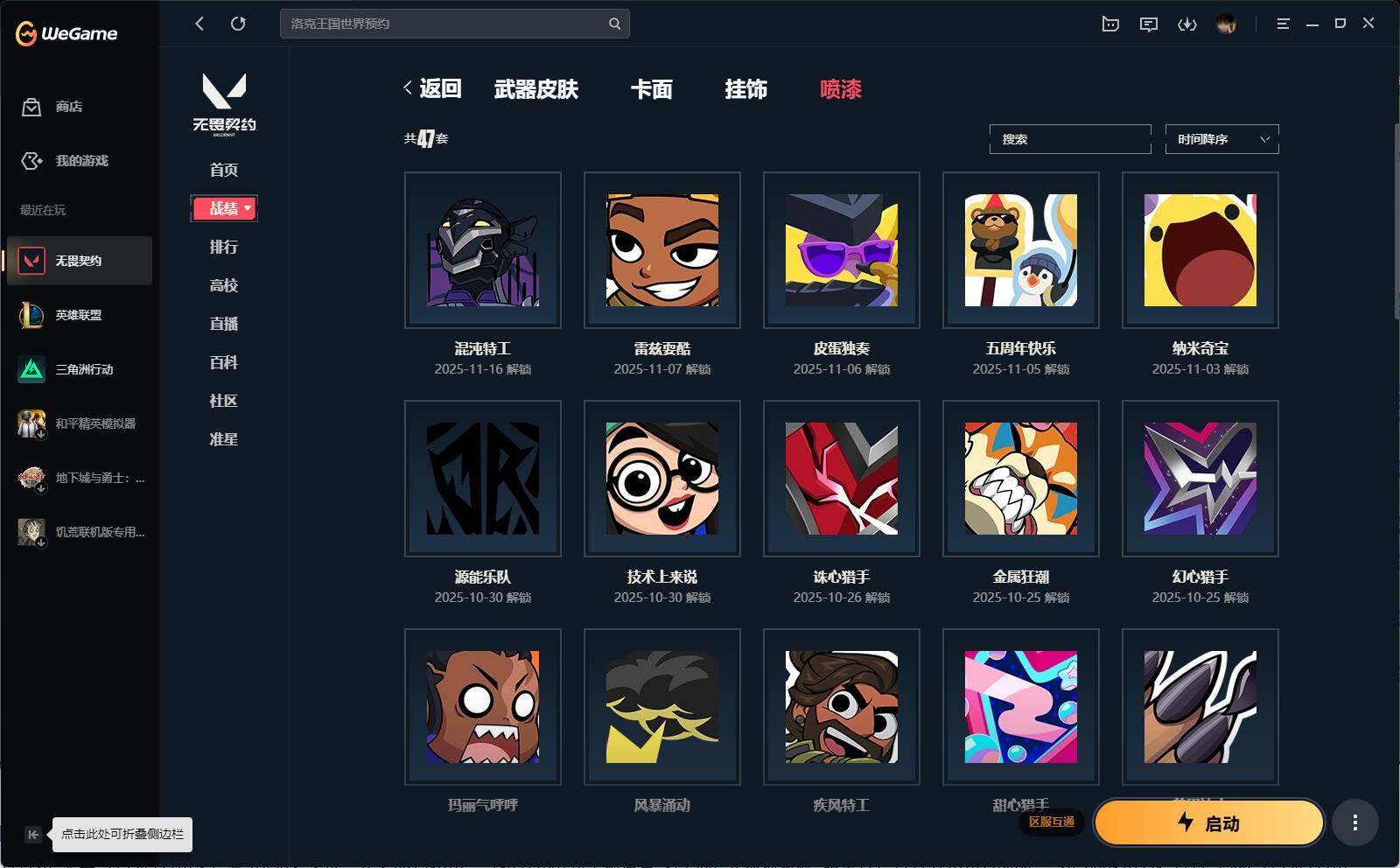Switch to the 武器皮肤 tab

tap(536, 89)
